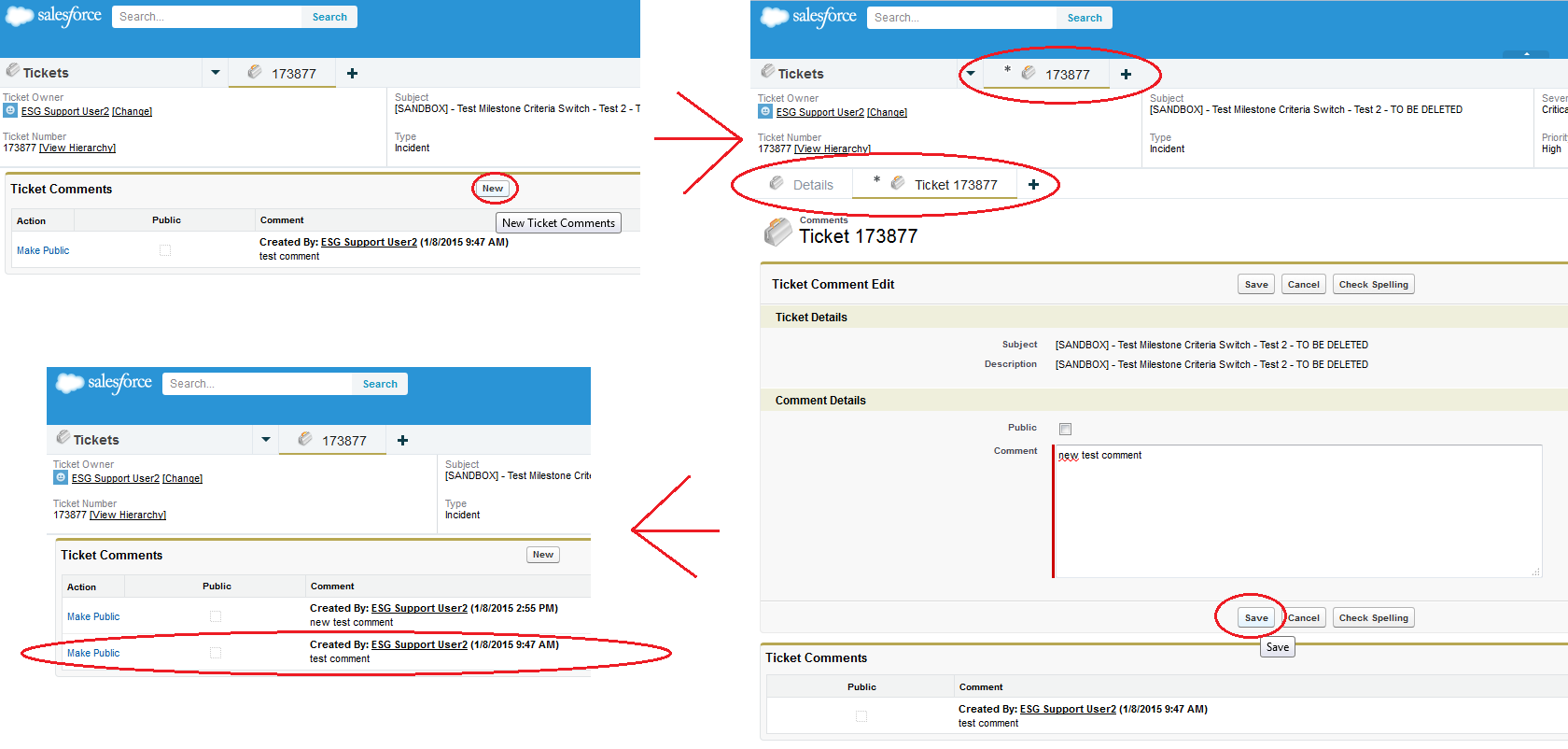This screenshot has width=1568, height=749.
Task: Click Ticket Owner user icon in bottom-left screenshot
Action: 61,477
